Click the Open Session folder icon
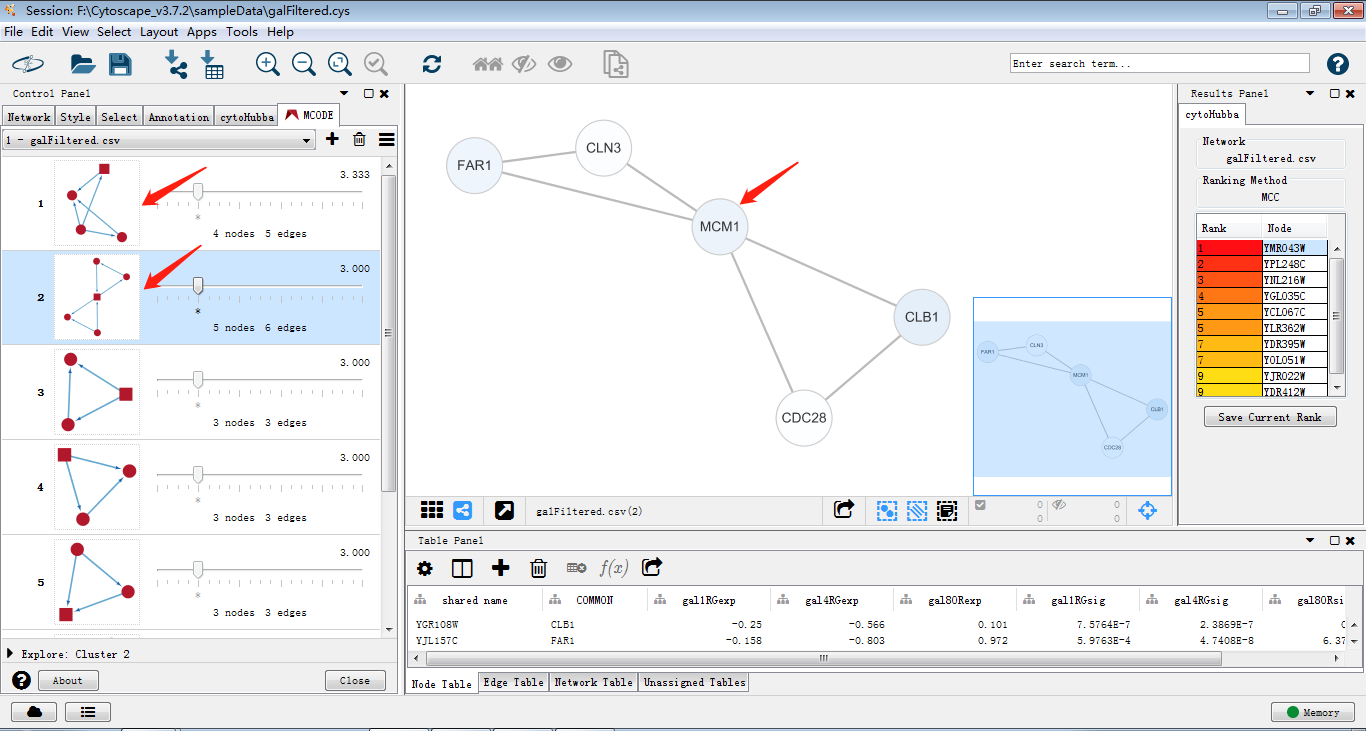Viewport: 1366px width, 731px height. click(83, 65)
